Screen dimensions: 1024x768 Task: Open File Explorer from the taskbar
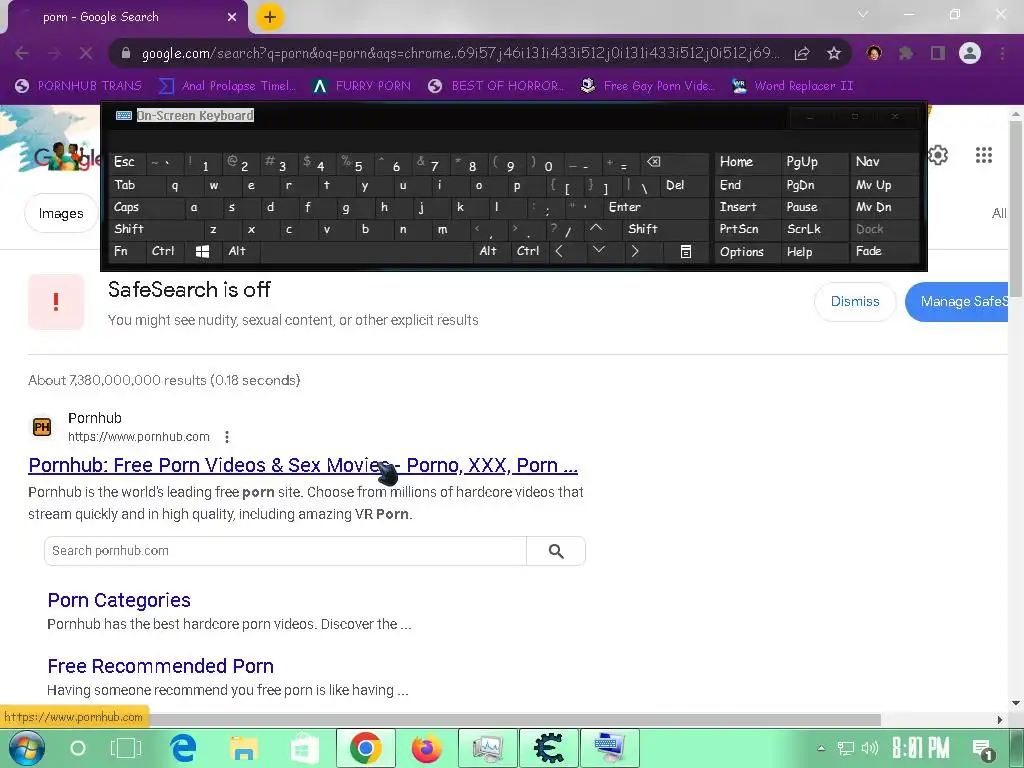click(244, 748)
